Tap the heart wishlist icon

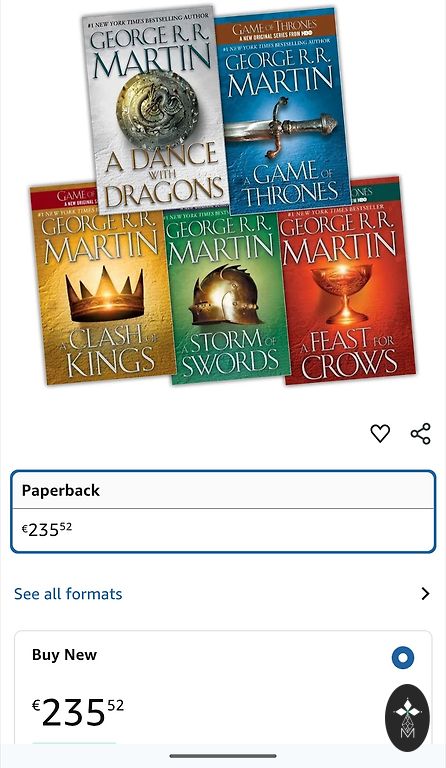[x=380, y=433]
